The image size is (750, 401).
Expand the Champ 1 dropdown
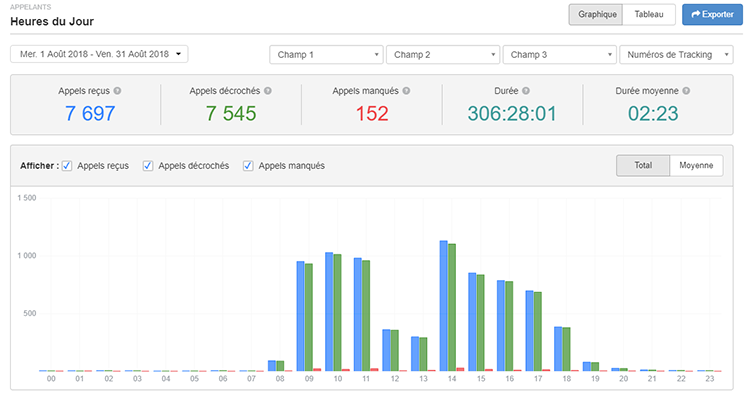pyautogui.click(x=326, y=54)
